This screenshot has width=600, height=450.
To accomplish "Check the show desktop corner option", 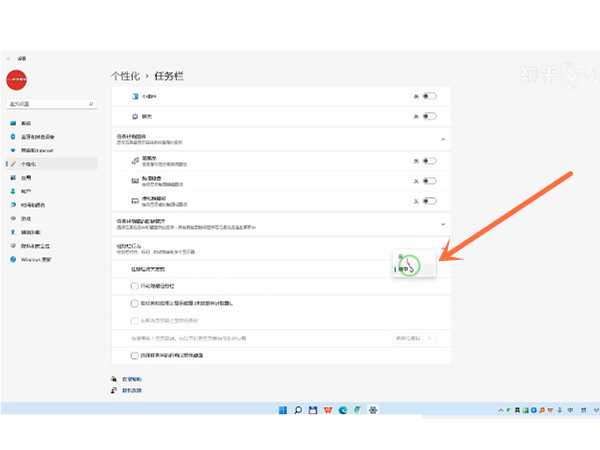I will [x=135, y=355].
